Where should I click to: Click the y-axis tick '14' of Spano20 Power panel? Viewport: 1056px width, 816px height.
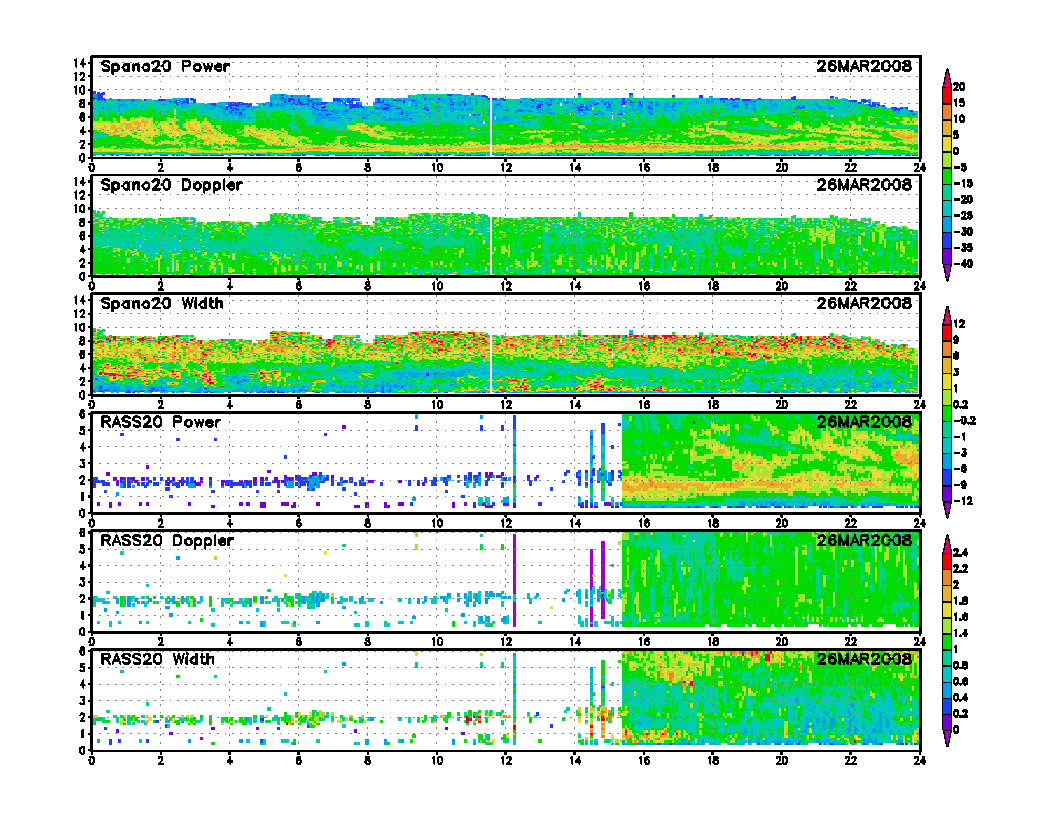pyautogui.click(x=80, y=63)
